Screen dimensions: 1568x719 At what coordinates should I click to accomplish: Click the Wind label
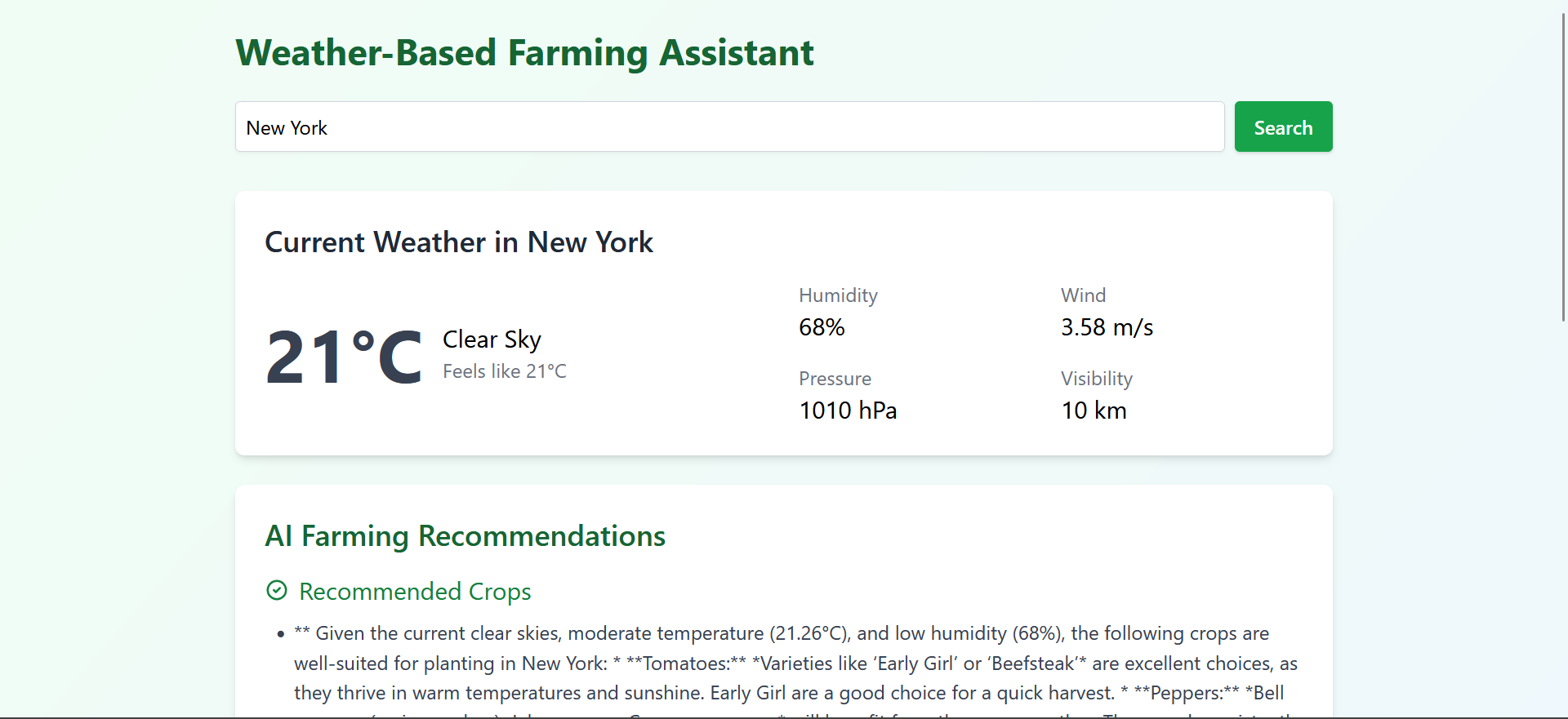pyautogui.click(x=1083, y=295)
